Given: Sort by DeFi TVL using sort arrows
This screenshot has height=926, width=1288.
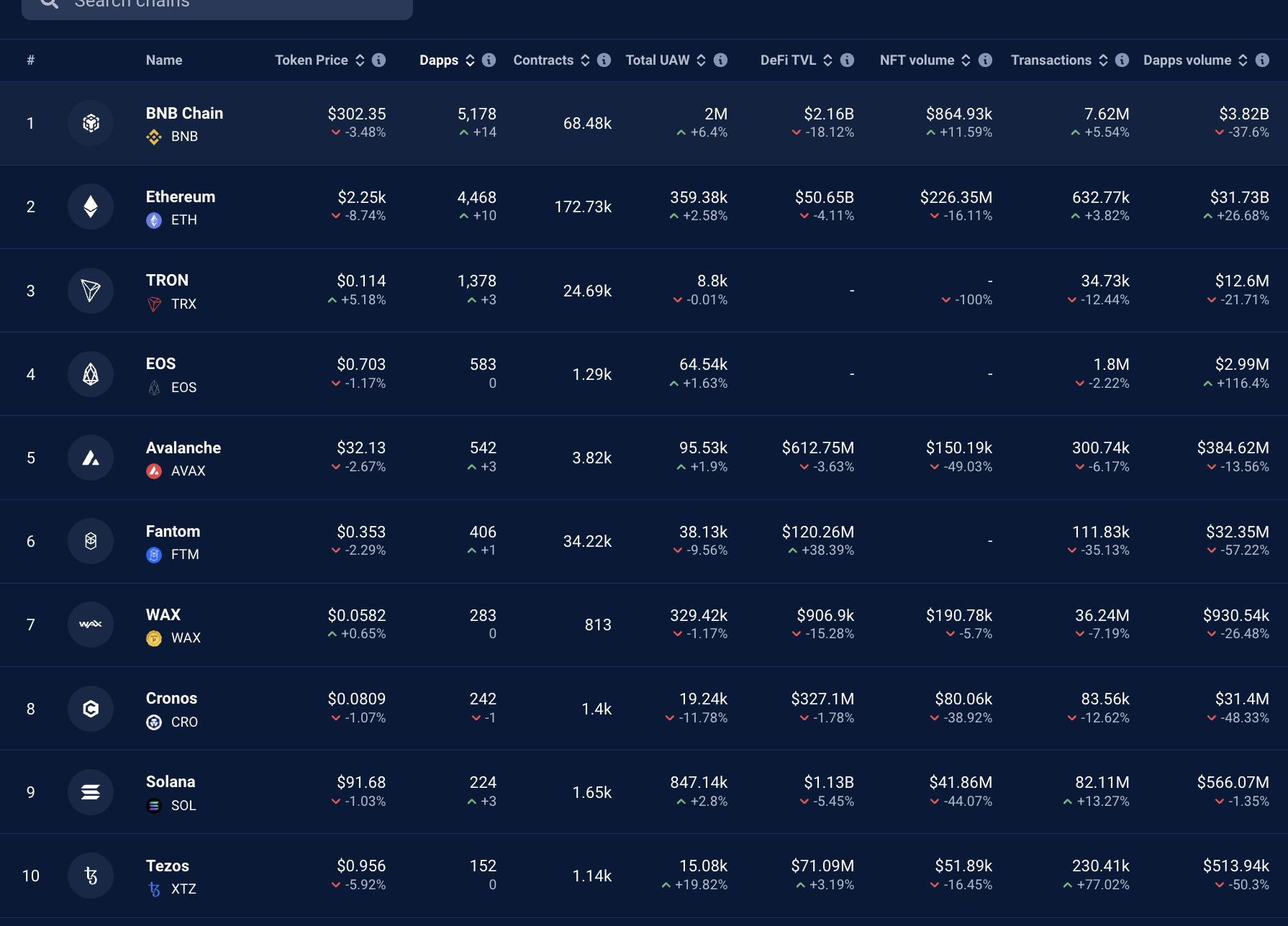Looking at the screenshot, I should [x=827, y=60].
